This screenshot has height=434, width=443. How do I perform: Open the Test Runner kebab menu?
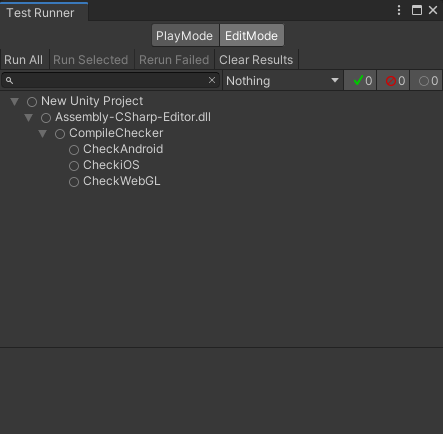click(x=399, y=10)
